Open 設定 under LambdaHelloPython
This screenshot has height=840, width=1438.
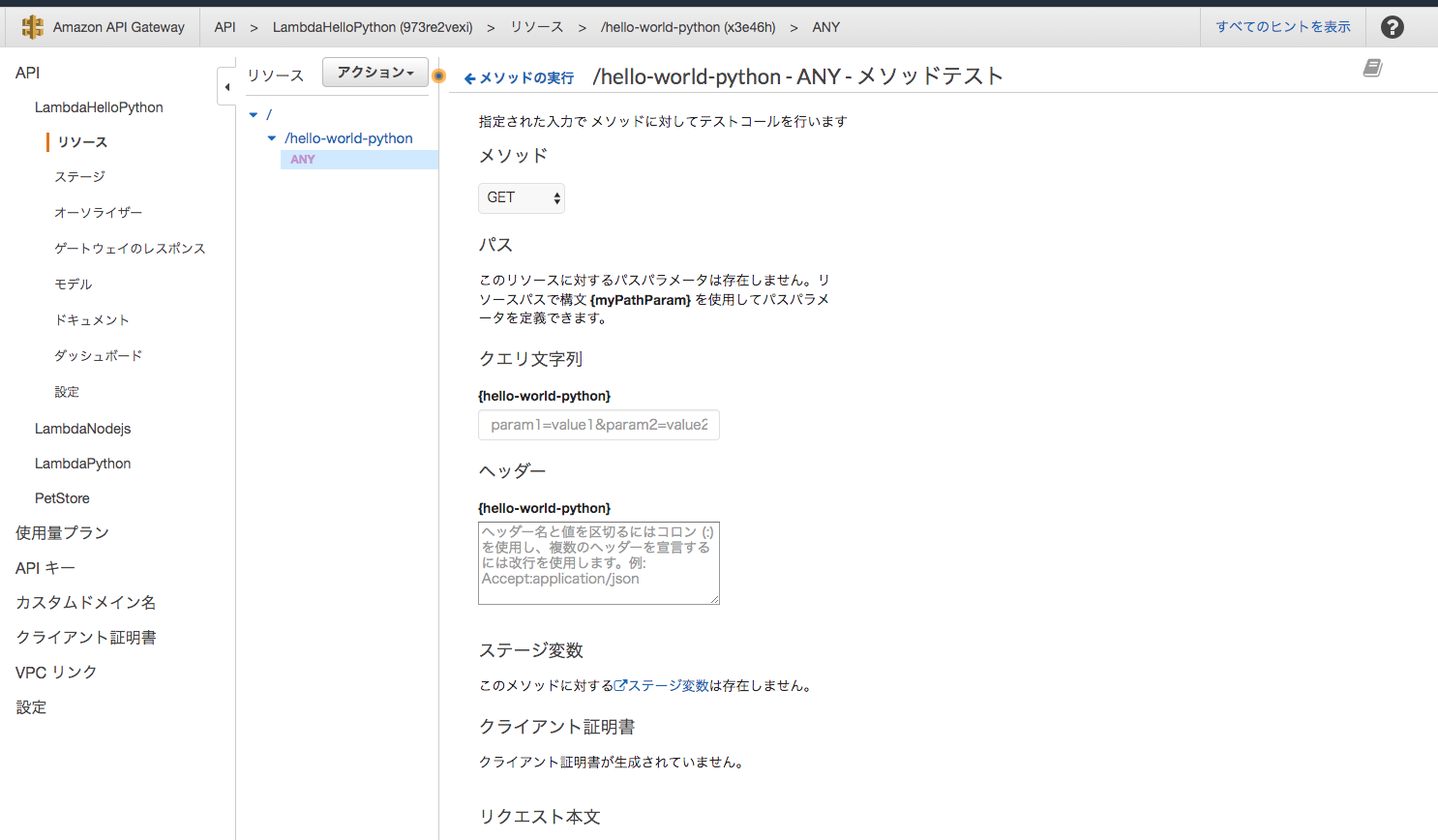click(67, 392)
